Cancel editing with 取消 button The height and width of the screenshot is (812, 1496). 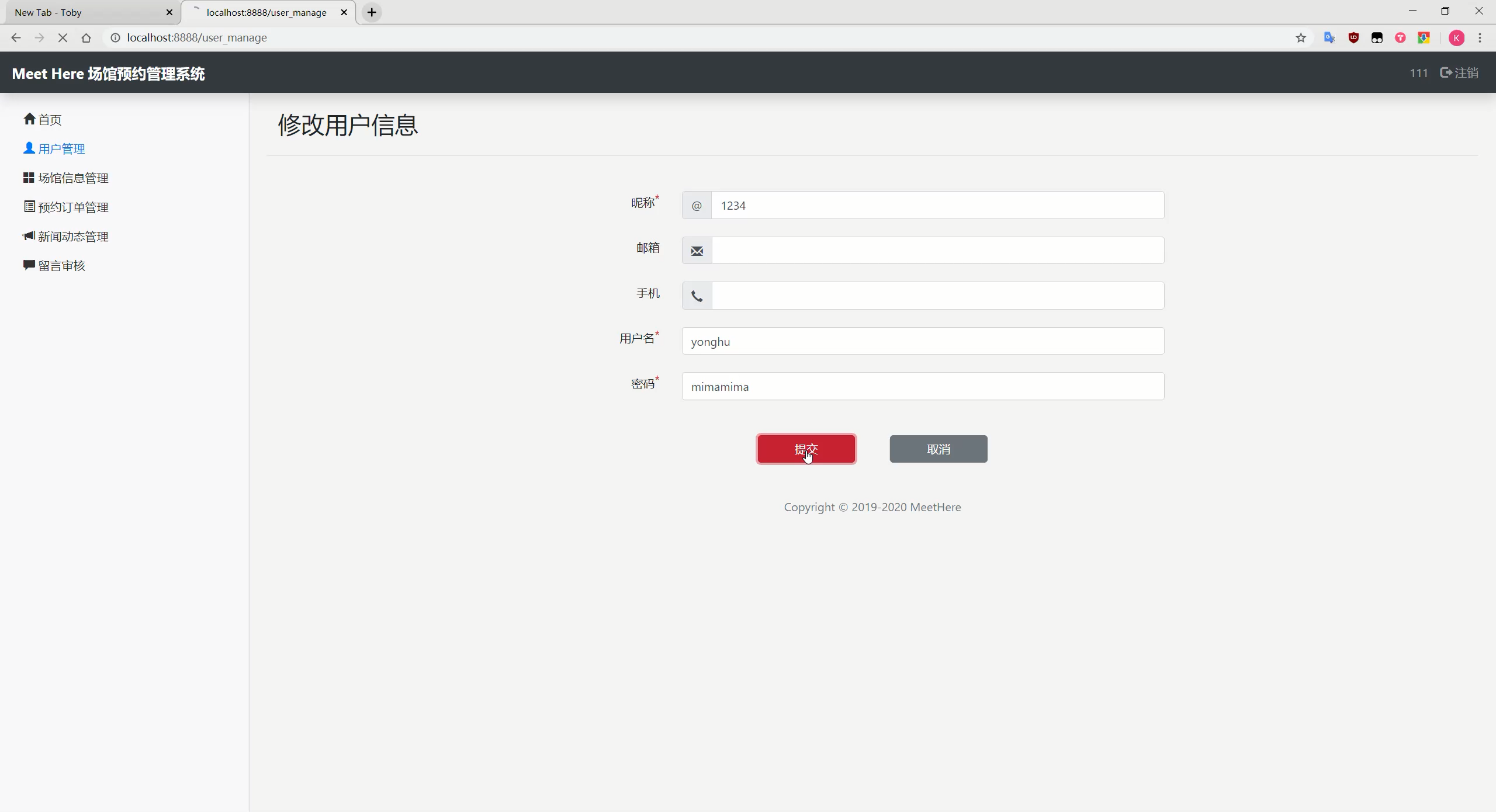pyautogui.click(x=939, y=449)
